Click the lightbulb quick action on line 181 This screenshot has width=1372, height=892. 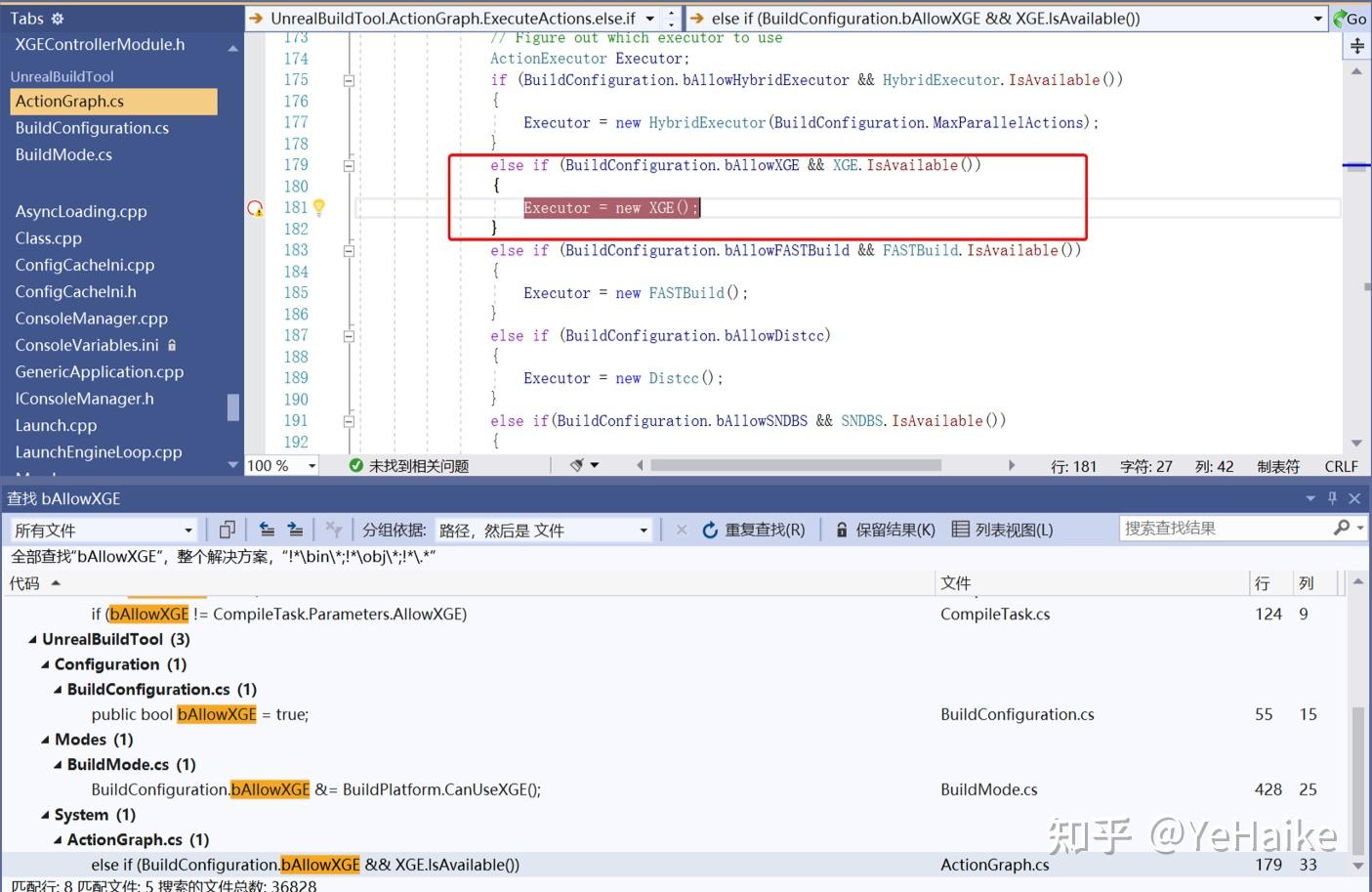point(318,207)
